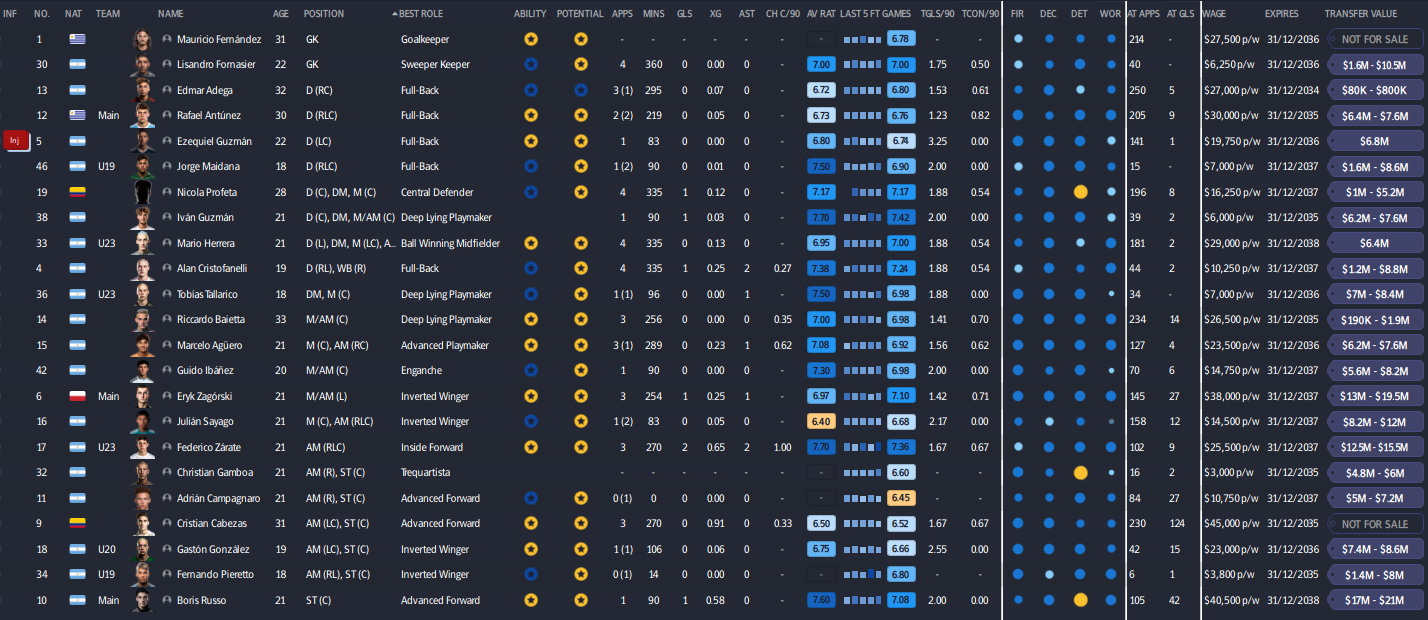Viewport: 1428px width, 620px height.
Task: Click the ability star for Federico Zárate
Action: (531, 447)
